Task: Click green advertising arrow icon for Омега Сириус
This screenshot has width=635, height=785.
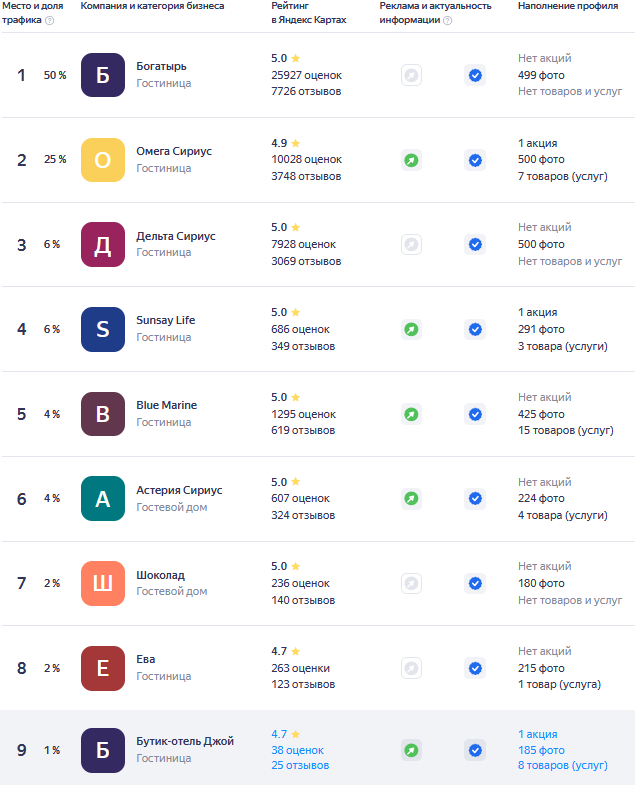Action: 411,160
